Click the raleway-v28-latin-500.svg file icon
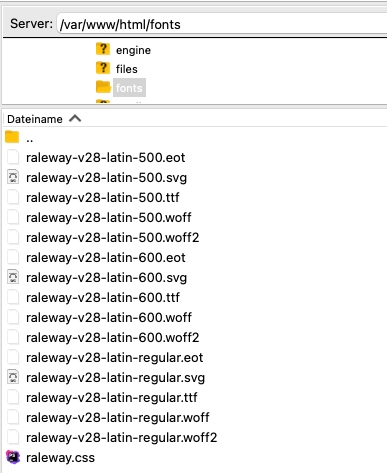Image resolution: width=387 pixels, height=473 pixels. [x=13, y=177]
